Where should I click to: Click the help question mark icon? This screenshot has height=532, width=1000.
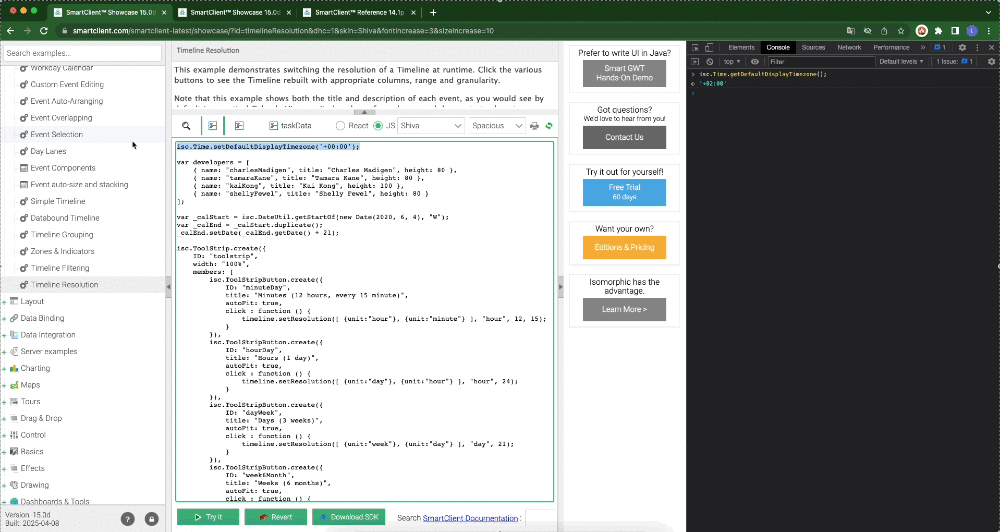point(128,519)
